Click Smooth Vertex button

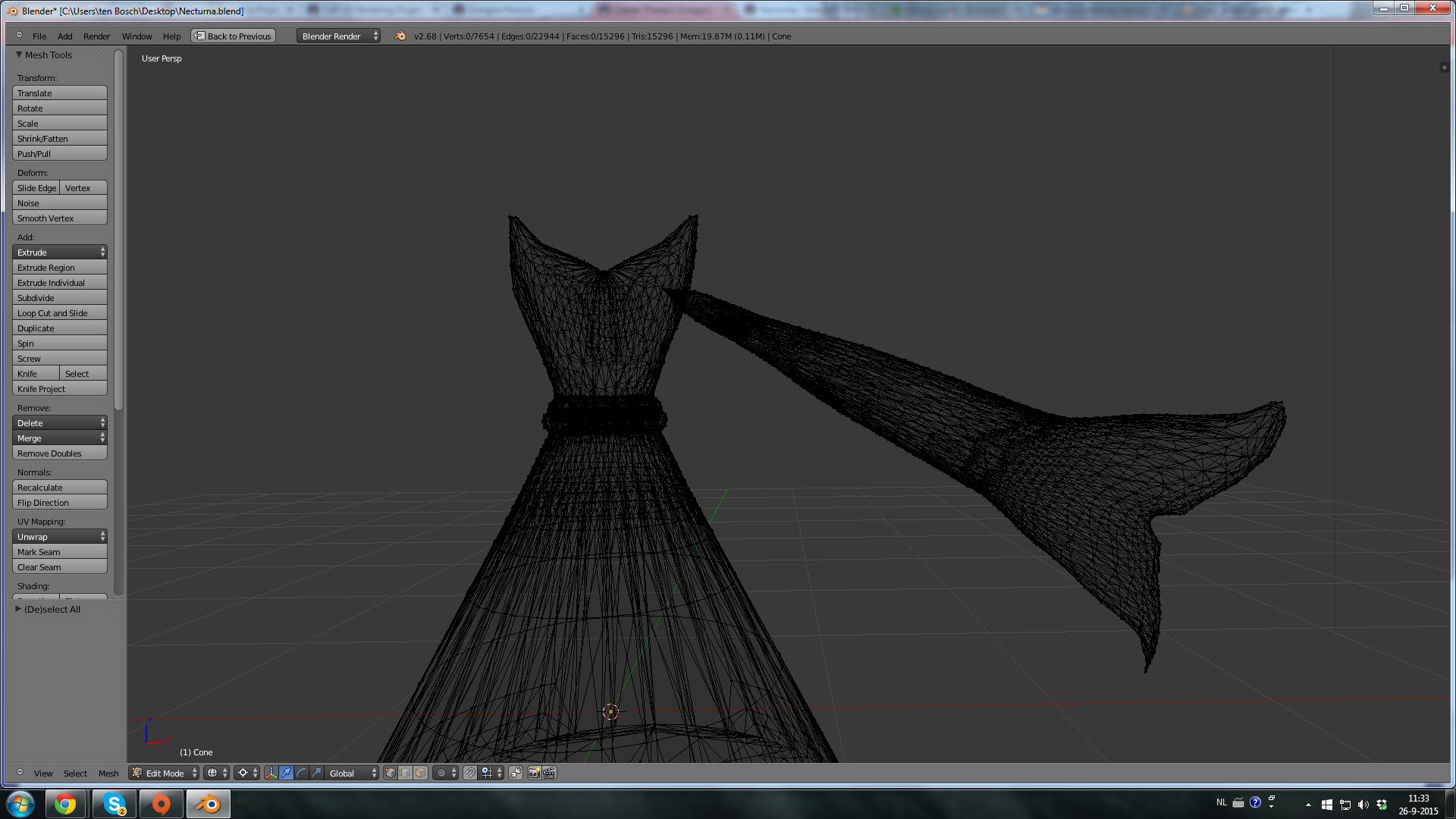point(60,218)
